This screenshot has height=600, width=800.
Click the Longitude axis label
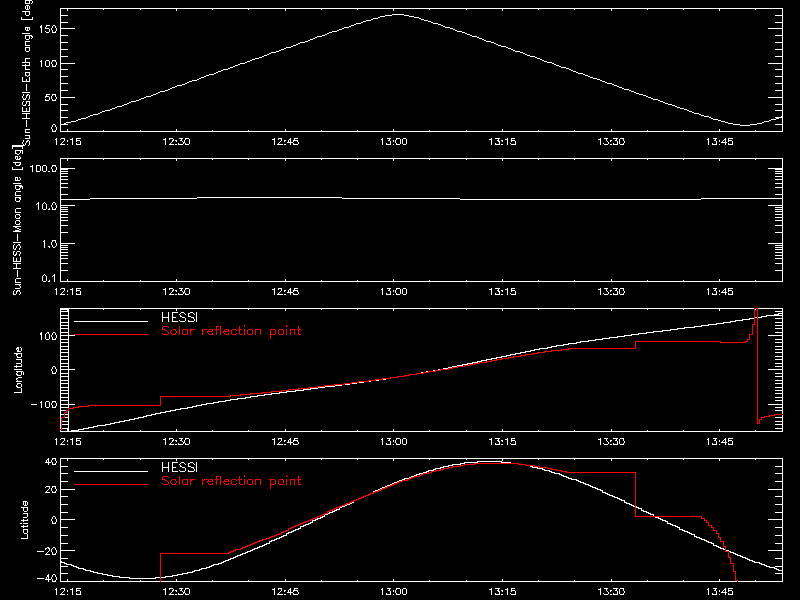coord(18,370)
